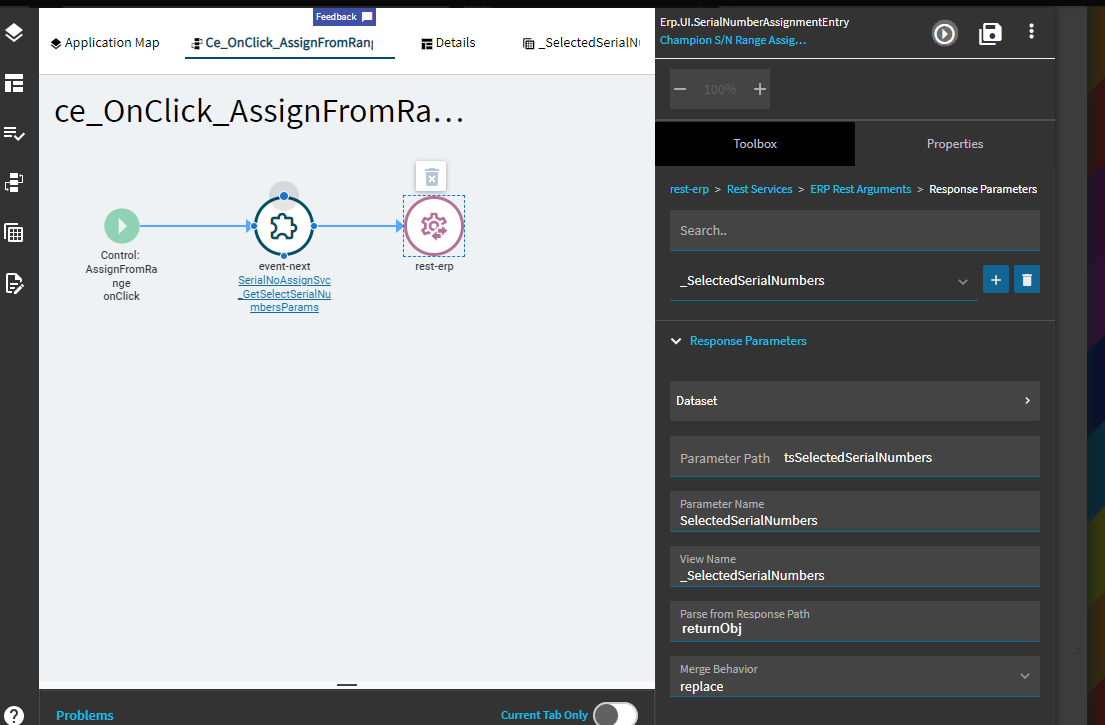Toggle the Current Tab Only switch
The image size is (1105, 725).
coord(615,714)
